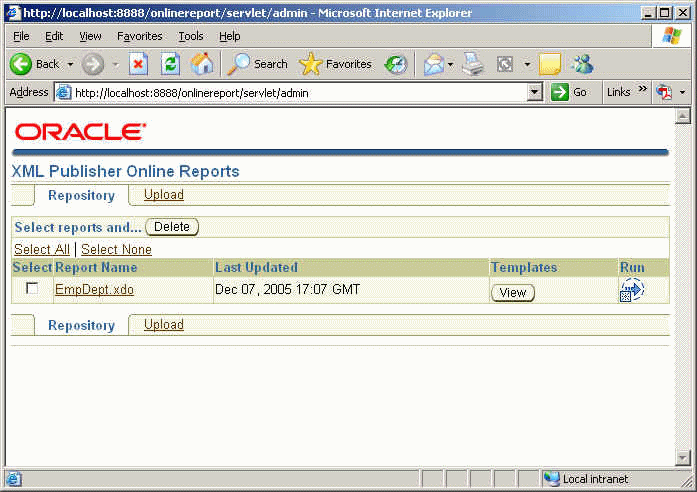Screen dimensions: 697x492
Task: Open the History toolbar icon
Action: click(396, 64)
